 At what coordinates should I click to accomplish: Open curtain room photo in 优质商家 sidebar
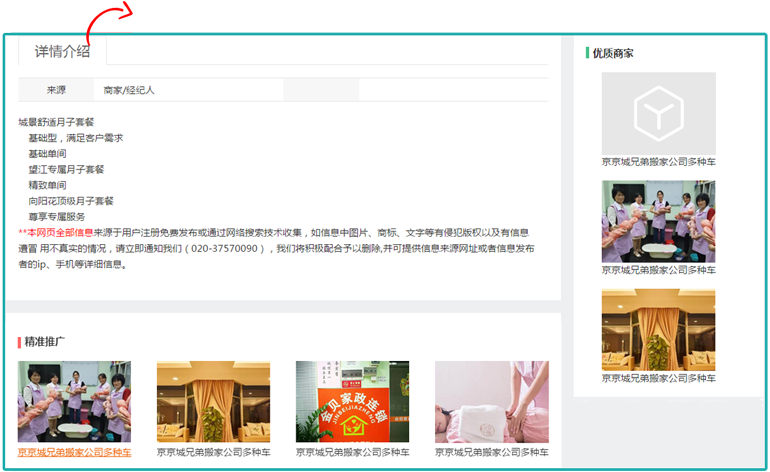pyautogui.click(x=658, y=330)
